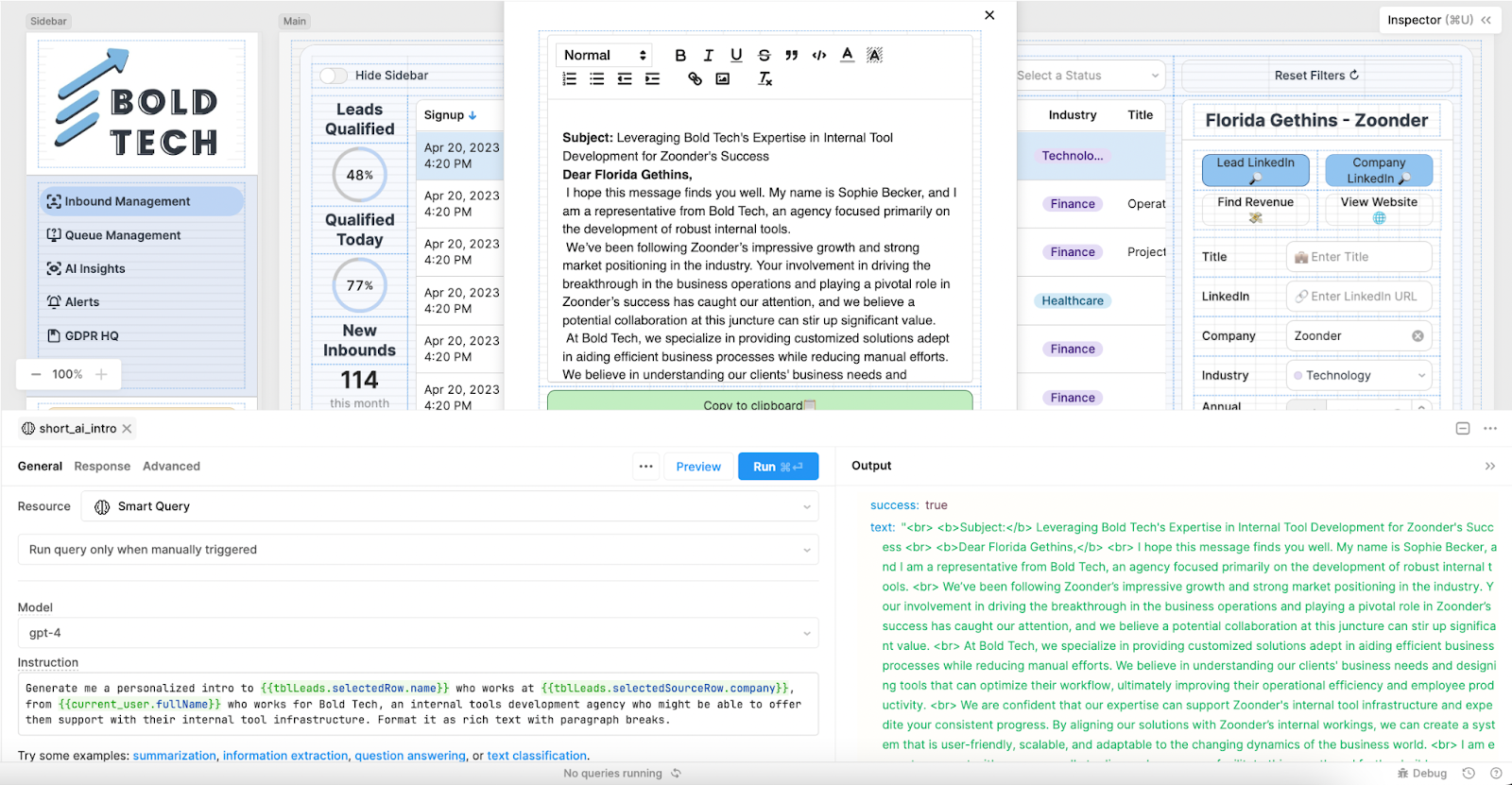This screenshot has width=1512, height=785.
Task: Click the Find Revenue button
Action: click(1255, 210)
